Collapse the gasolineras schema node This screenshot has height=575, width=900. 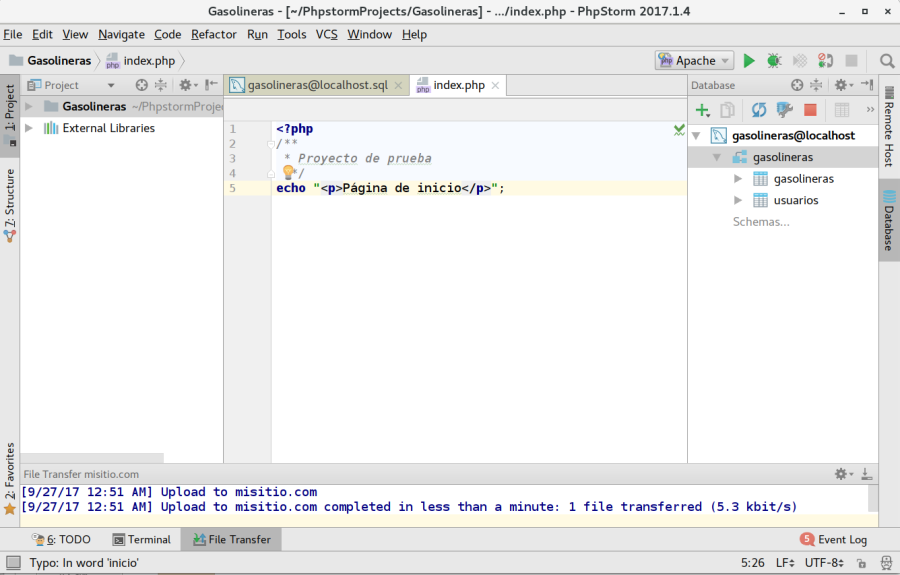point(716,157)
